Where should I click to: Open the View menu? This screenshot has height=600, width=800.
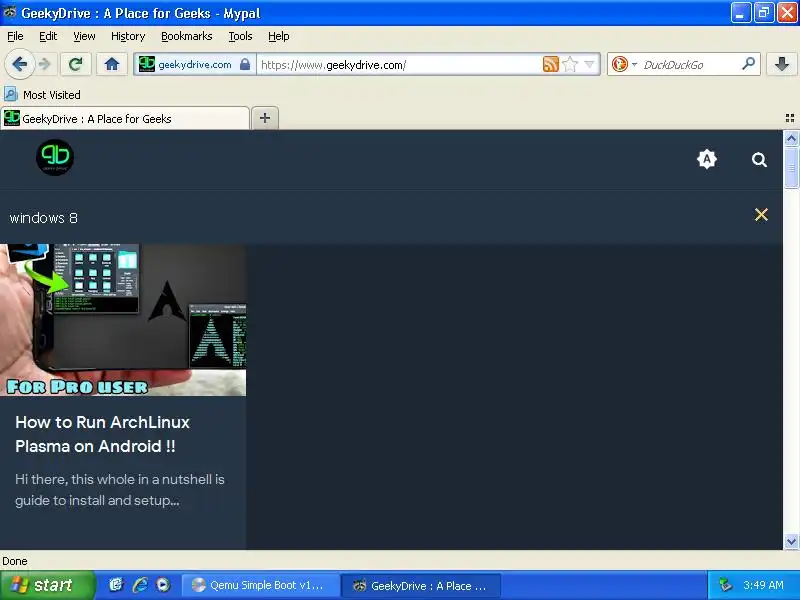(84, 36)
